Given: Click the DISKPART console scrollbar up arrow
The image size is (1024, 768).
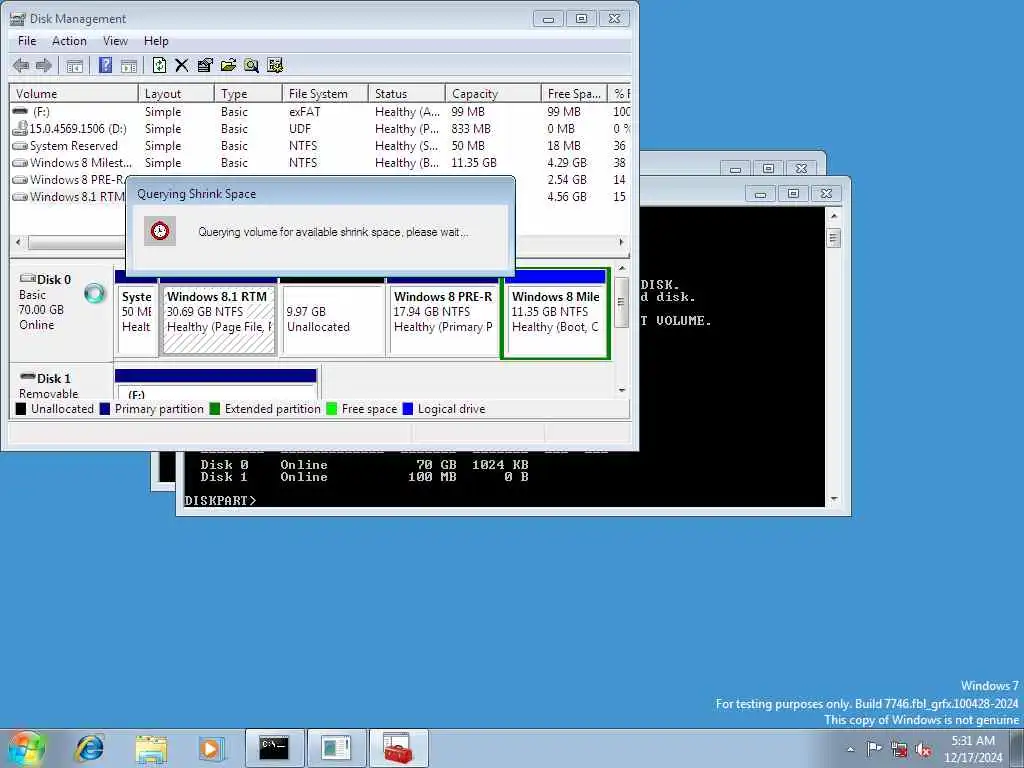Looking at the screenshot, I should click(834, 216).
